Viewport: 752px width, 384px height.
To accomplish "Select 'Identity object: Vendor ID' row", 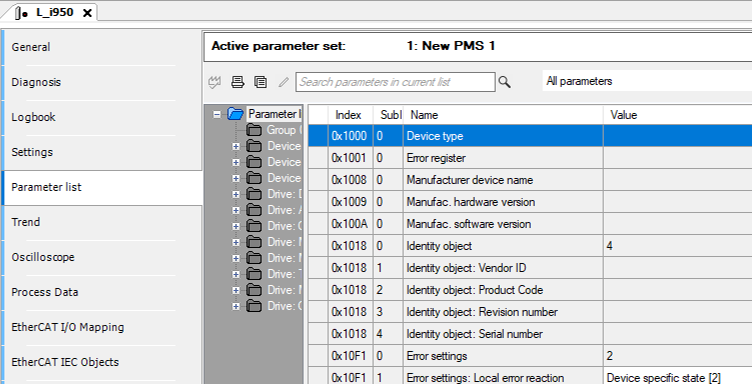I will [530, 268].
